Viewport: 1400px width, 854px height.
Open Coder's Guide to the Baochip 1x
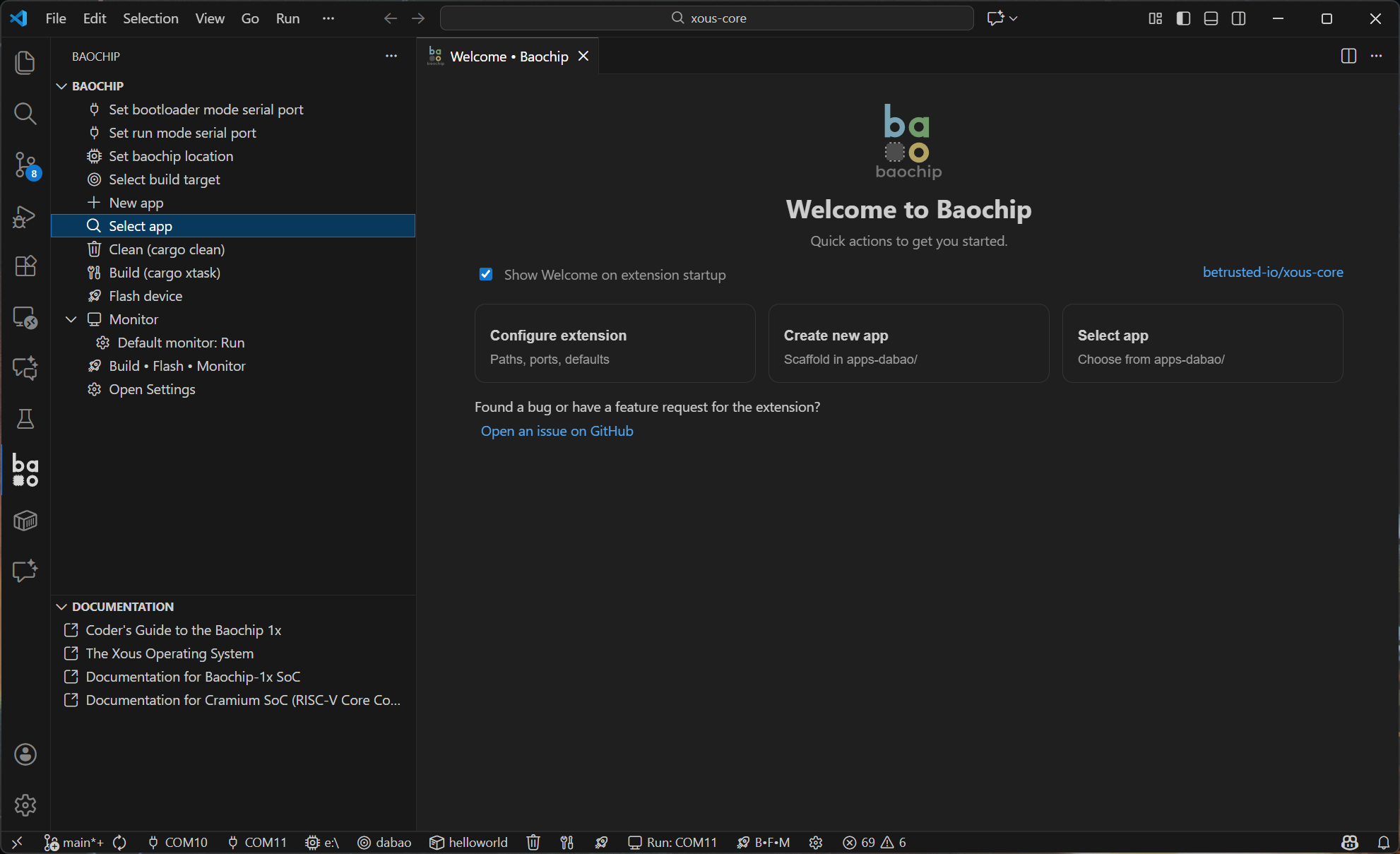(x=233, y=630)
